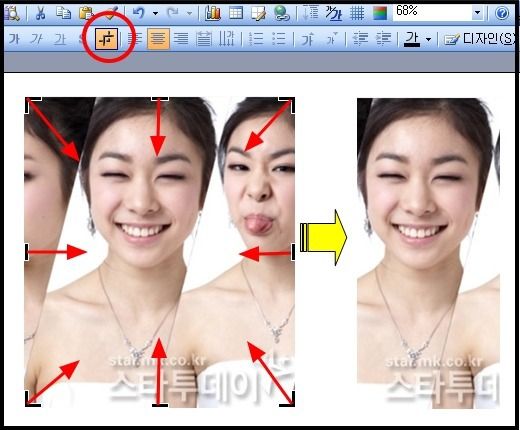Select the yellow arrow shape

coord(324,237)
